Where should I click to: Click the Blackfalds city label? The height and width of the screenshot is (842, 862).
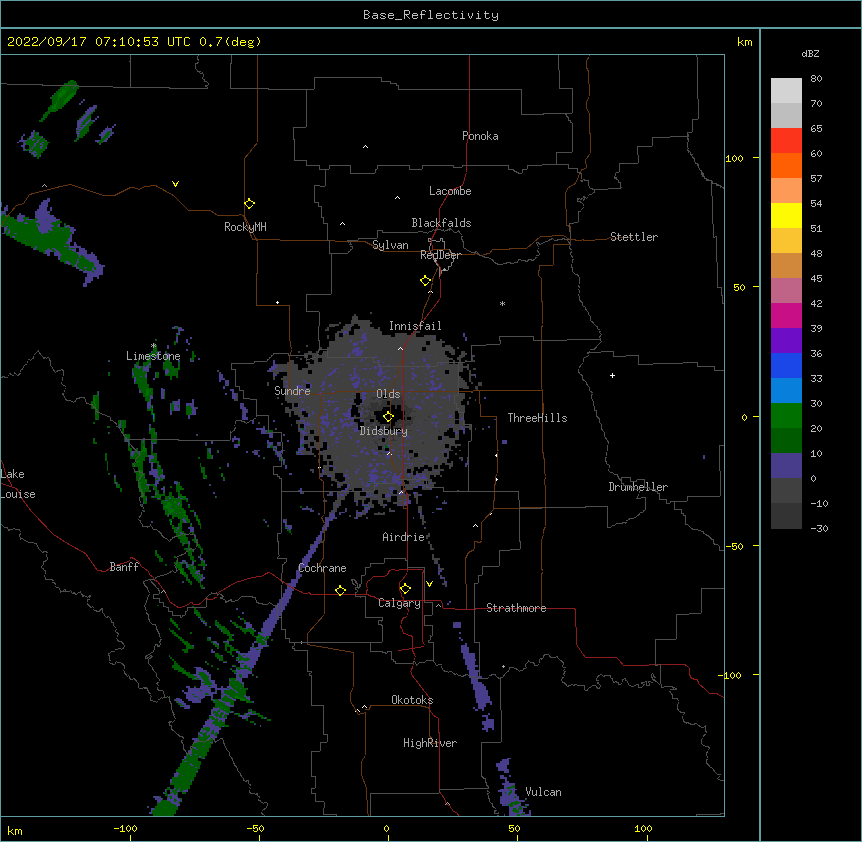pos(441,223)
